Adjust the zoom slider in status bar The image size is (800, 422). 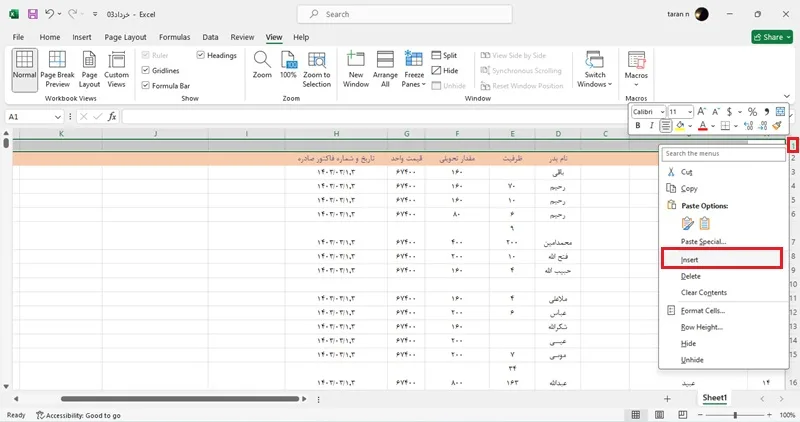pyautogui.click(x=735, y=415)
